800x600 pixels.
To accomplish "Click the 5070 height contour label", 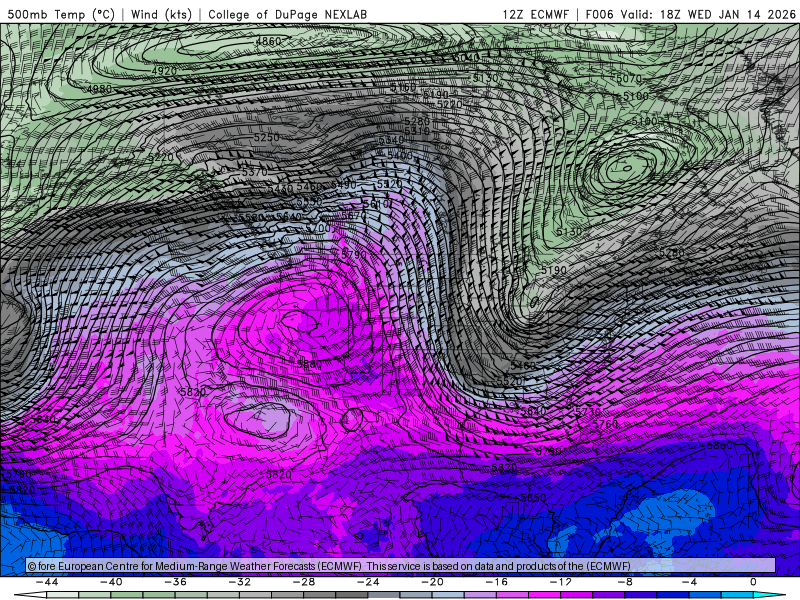I will [x=629, y=79].
